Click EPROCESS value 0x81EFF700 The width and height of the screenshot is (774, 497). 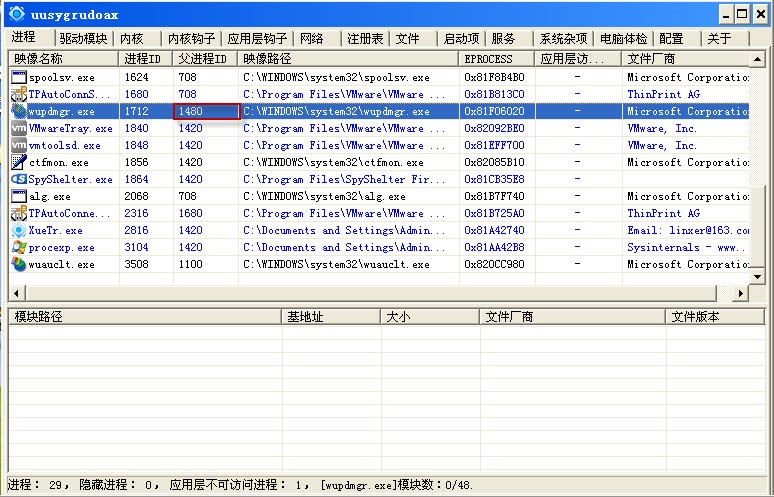[494, 145]
